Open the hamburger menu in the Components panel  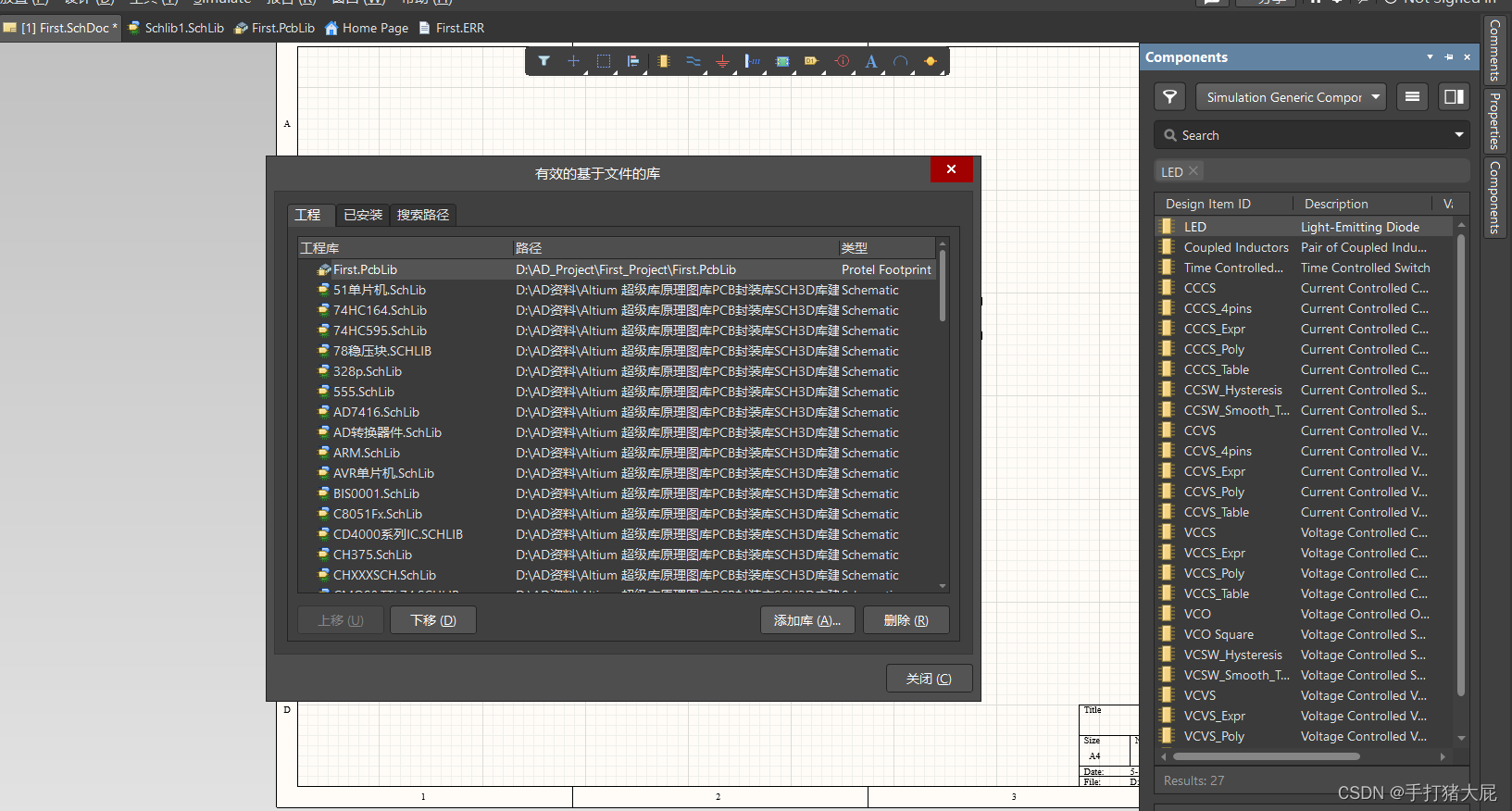(x=1412, y=96)
